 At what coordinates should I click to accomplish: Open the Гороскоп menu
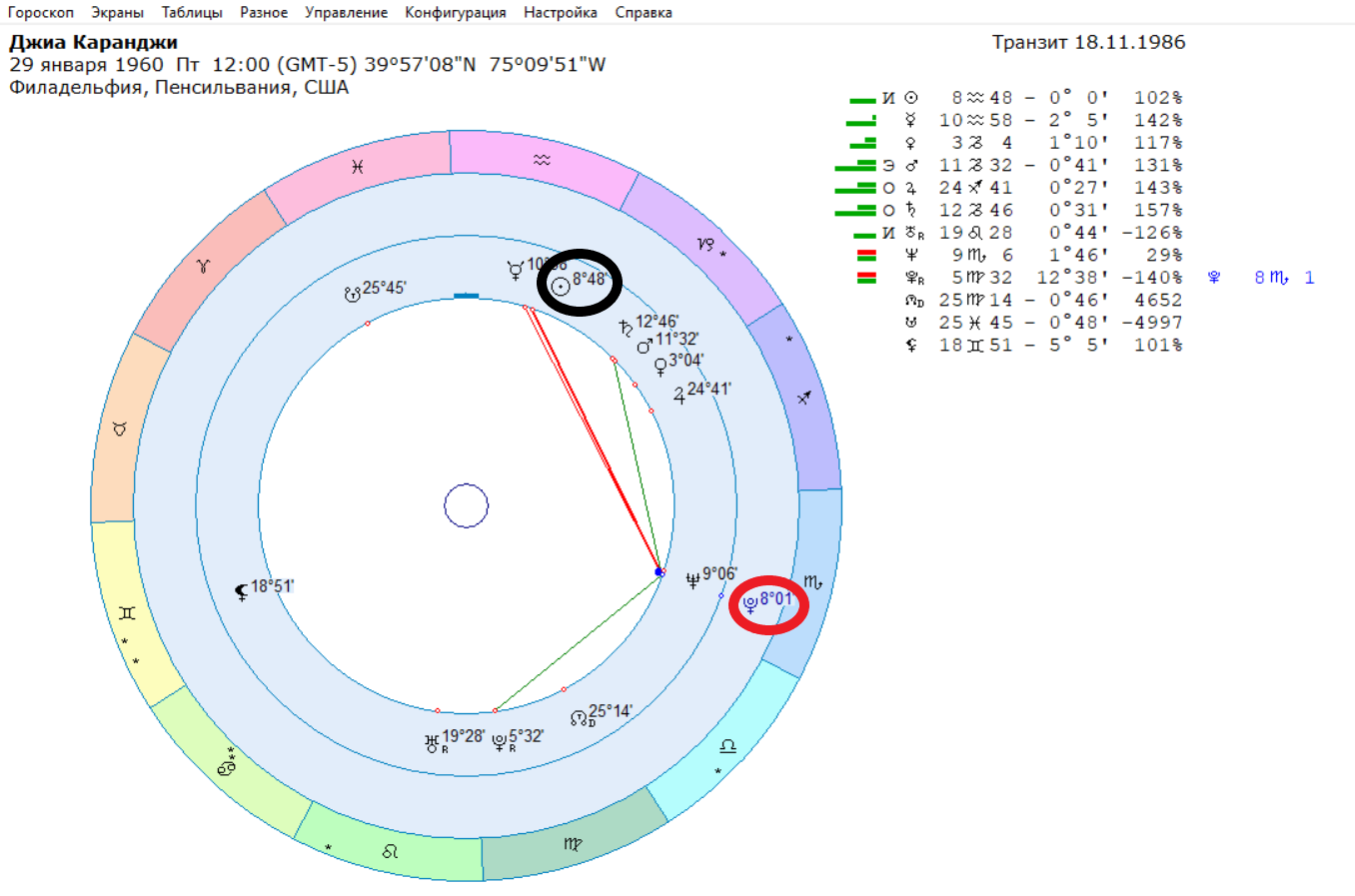41,13
